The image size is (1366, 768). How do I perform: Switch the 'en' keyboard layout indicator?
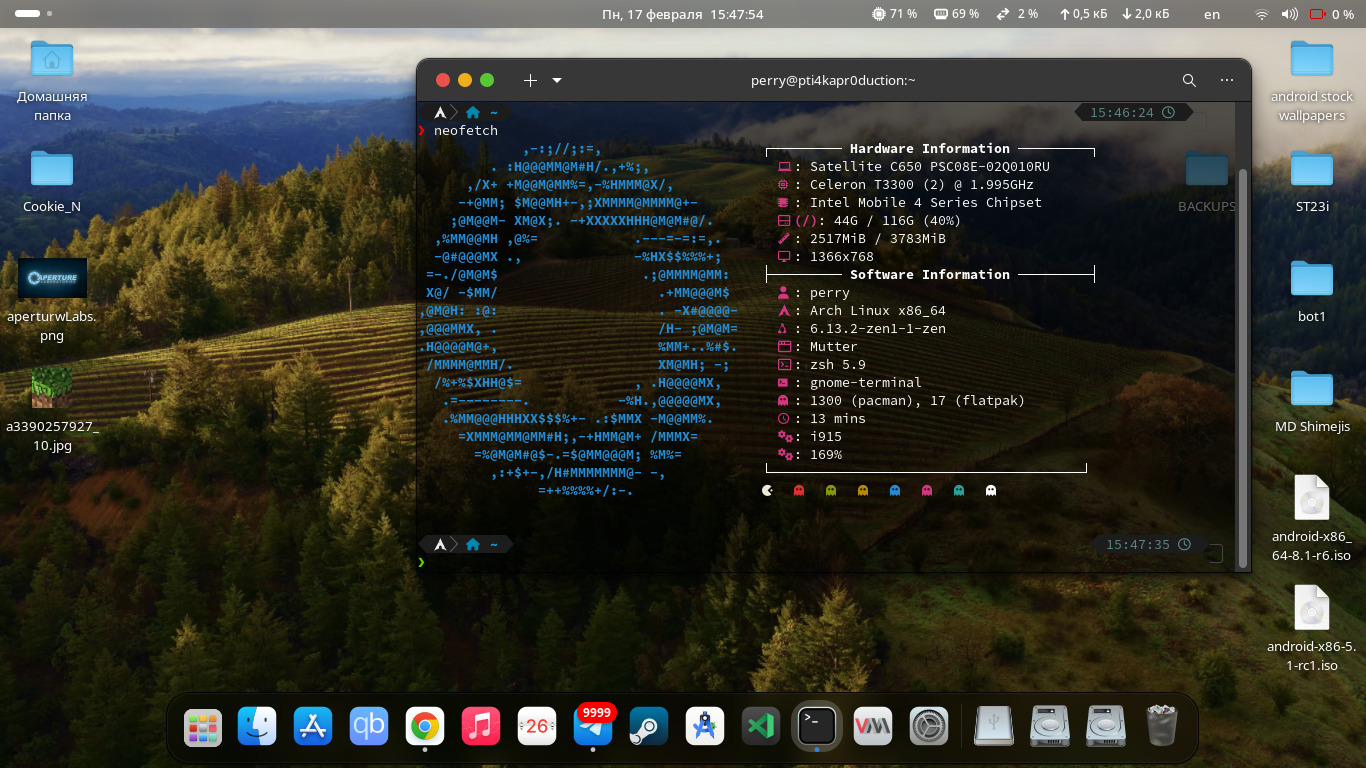click(1212, 14)
